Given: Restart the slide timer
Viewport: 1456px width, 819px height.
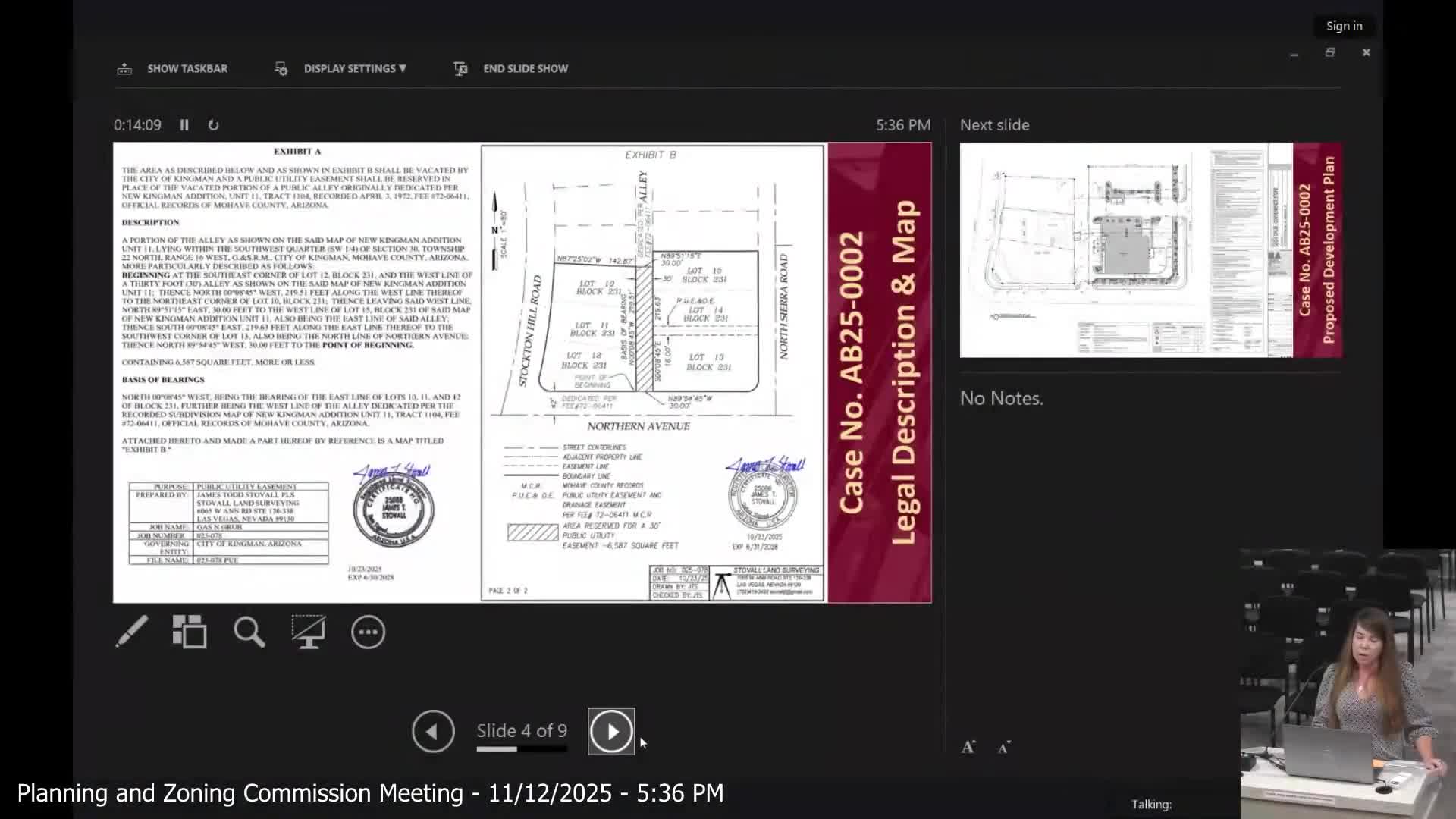Looking at the screenshot, I should coord(214,125).
